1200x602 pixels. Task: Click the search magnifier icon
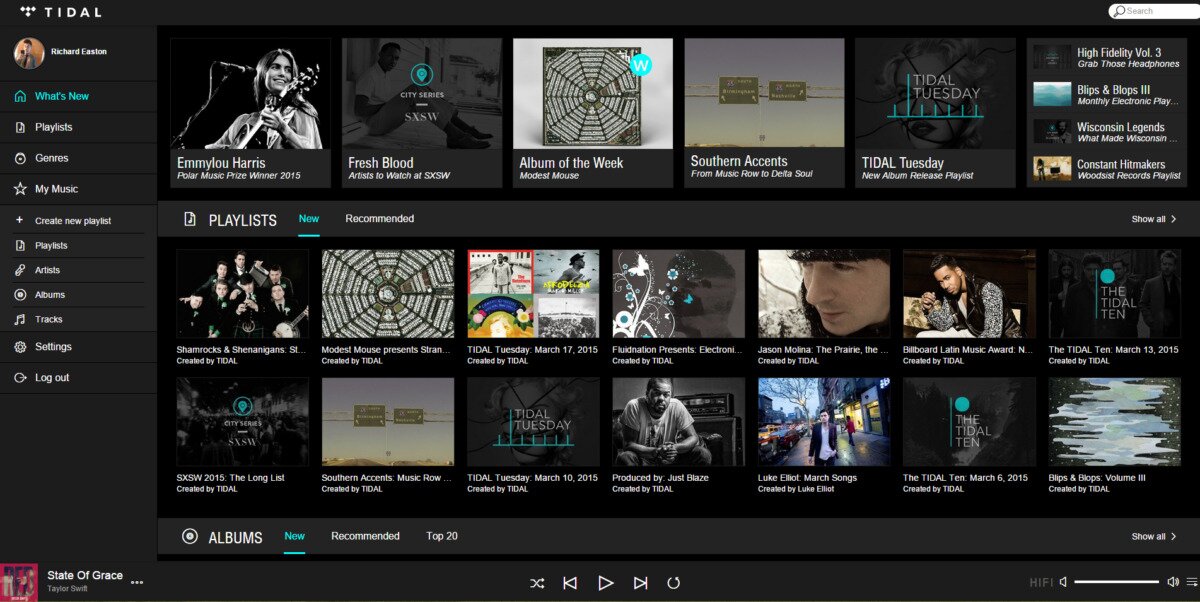tap(1119, 11)
